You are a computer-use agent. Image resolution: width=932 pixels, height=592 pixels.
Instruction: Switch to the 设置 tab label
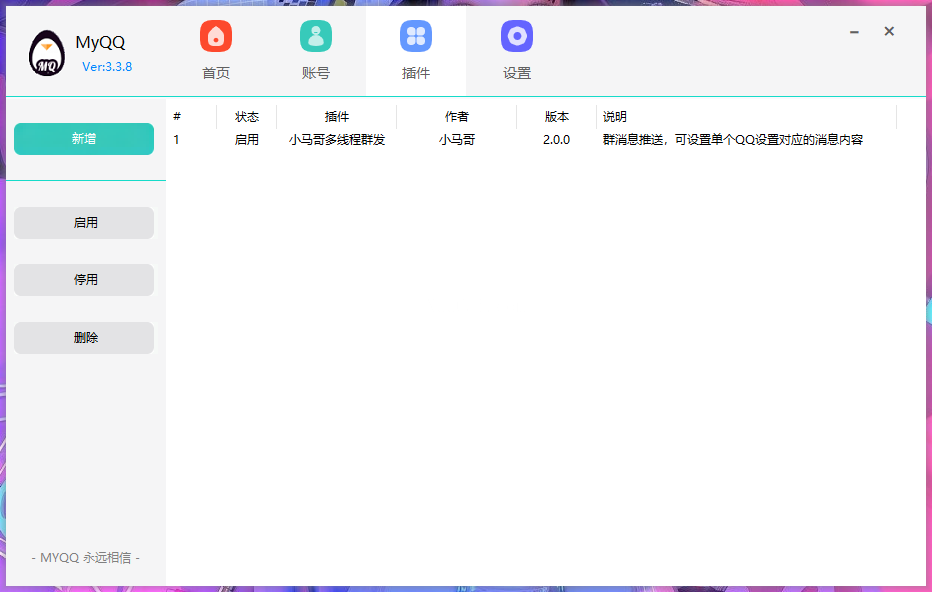(517, 74)
